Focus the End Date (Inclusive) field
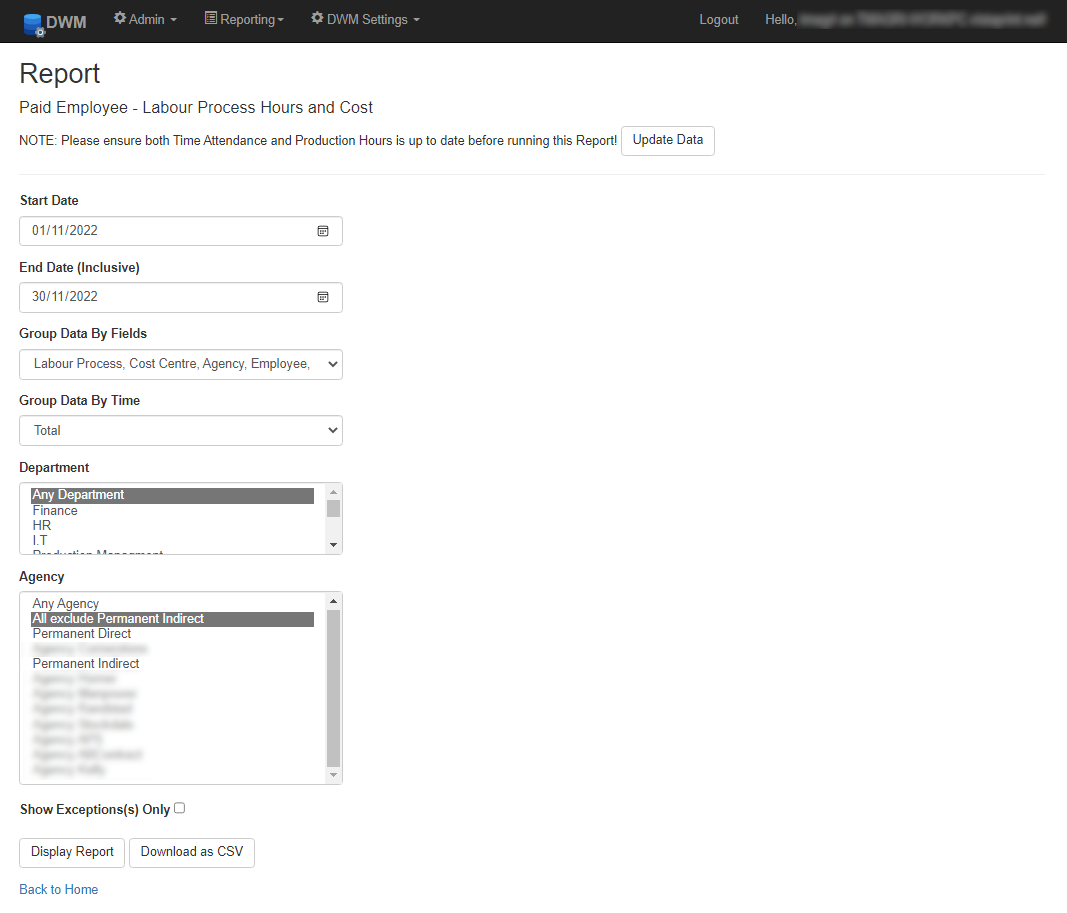Viewport: 1067px width, 913px height. [181, 297]
